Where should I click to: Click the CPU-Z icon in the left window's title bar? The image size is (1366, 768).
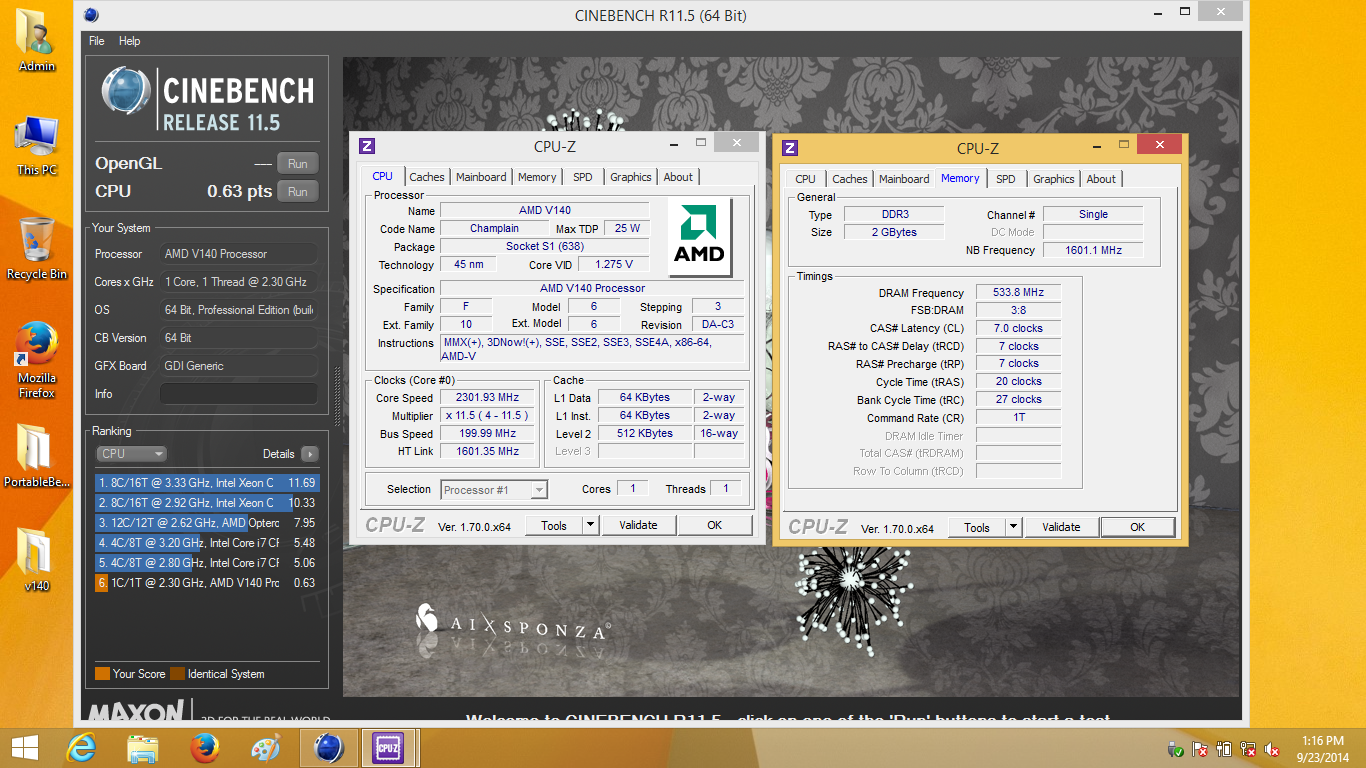(x=367, y=146)
